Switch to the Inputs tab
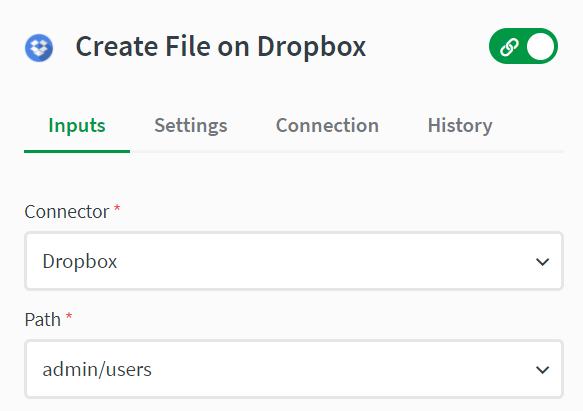The image size is (583, 411). coord(77,126)
